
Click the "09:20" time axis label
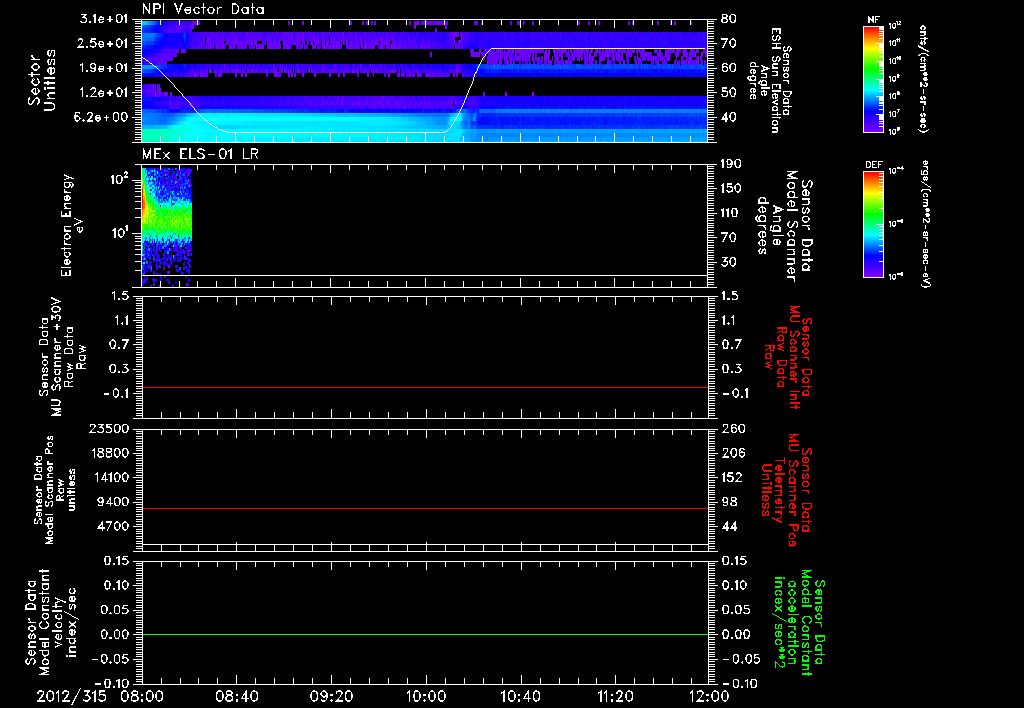pos(331,696)
